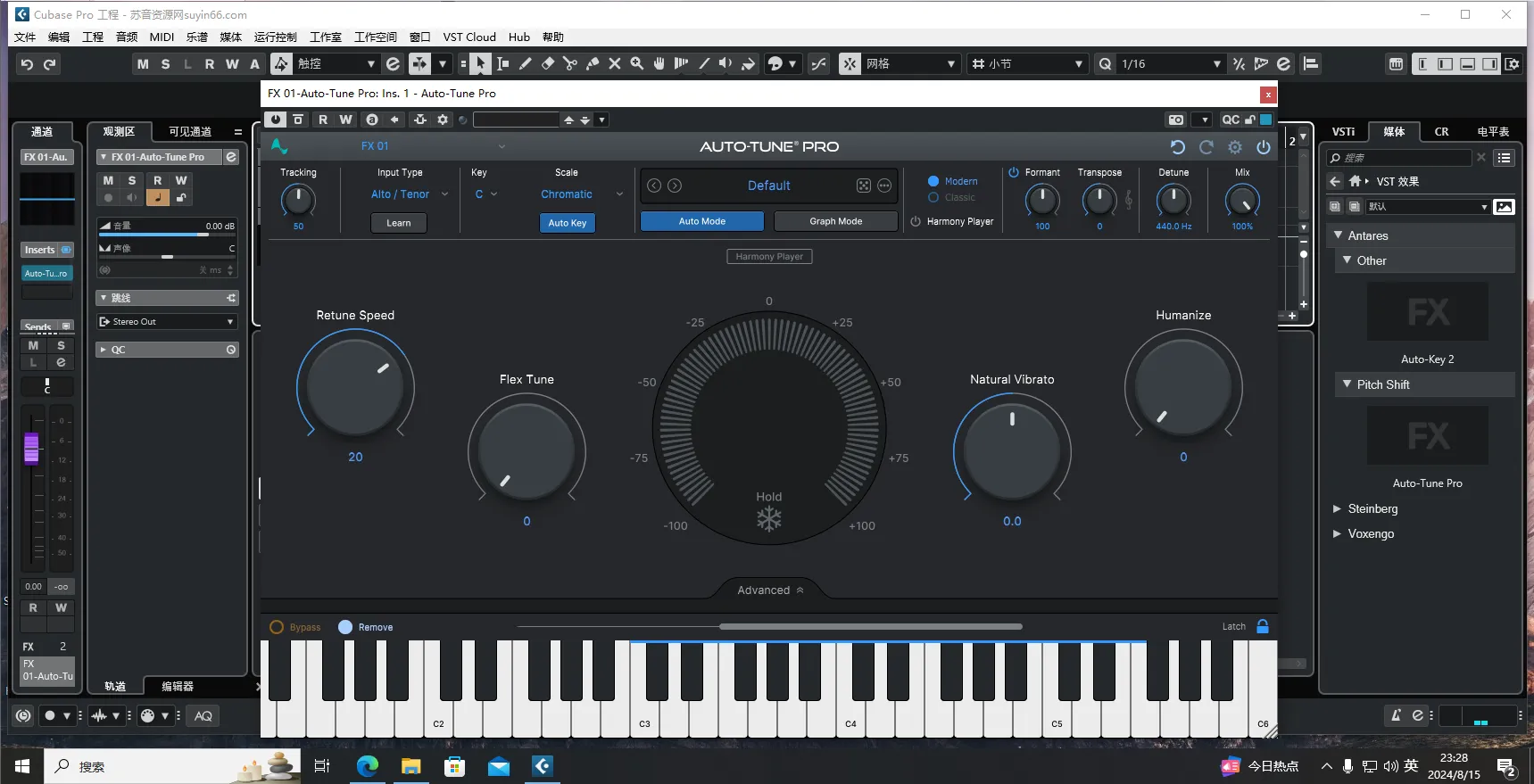Switch to the 可见通道 tab
The image size is (1534, 784).
(x=190, y=131)
